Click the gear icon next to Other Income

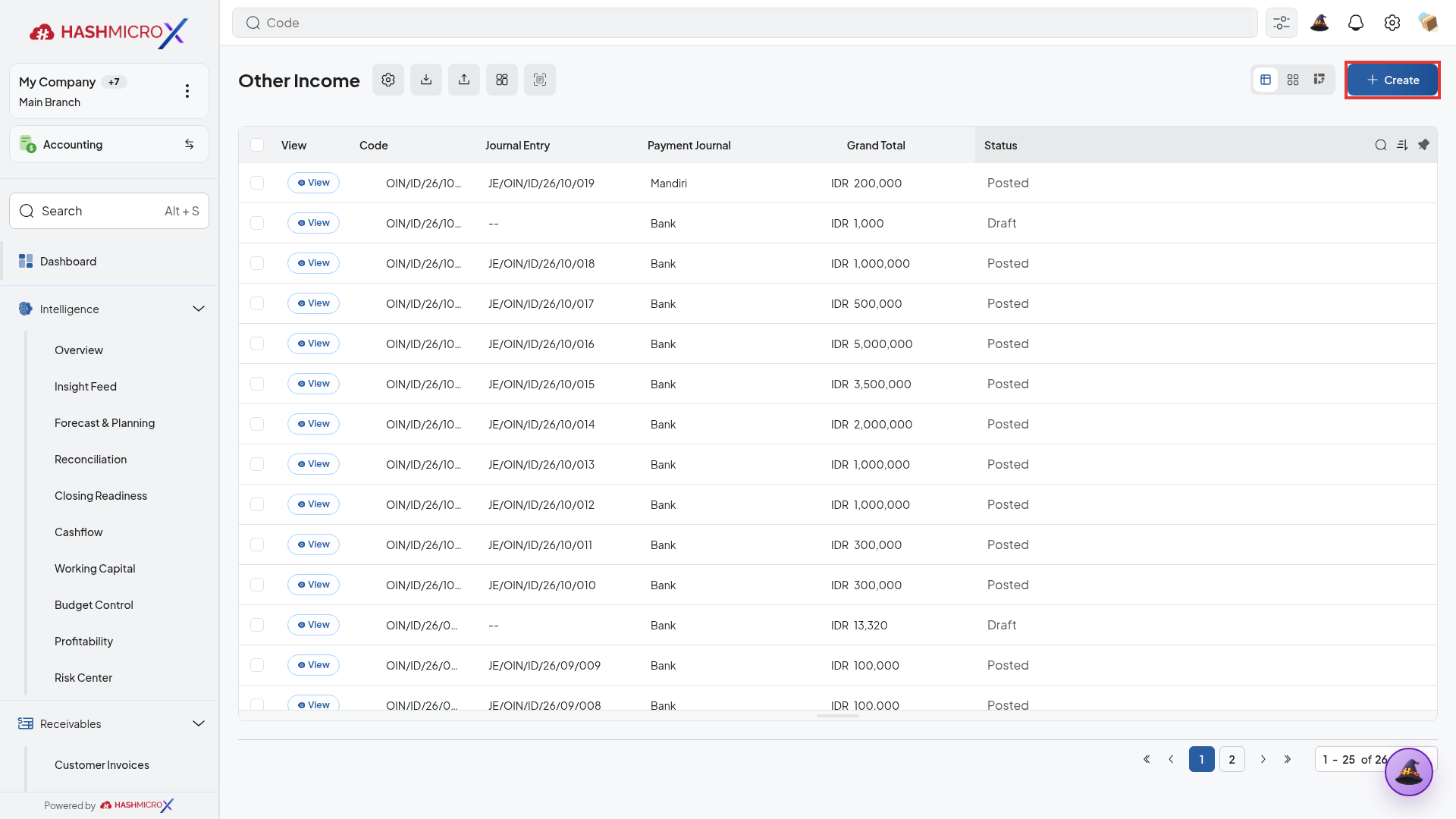pyautogui.click(x=388, y=80)
